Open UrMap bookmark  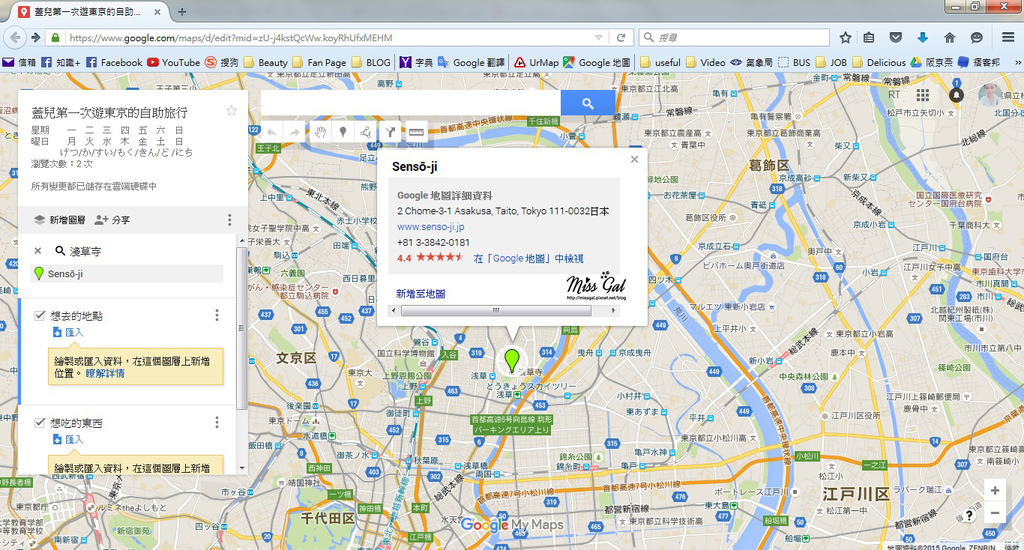[536, 63]
